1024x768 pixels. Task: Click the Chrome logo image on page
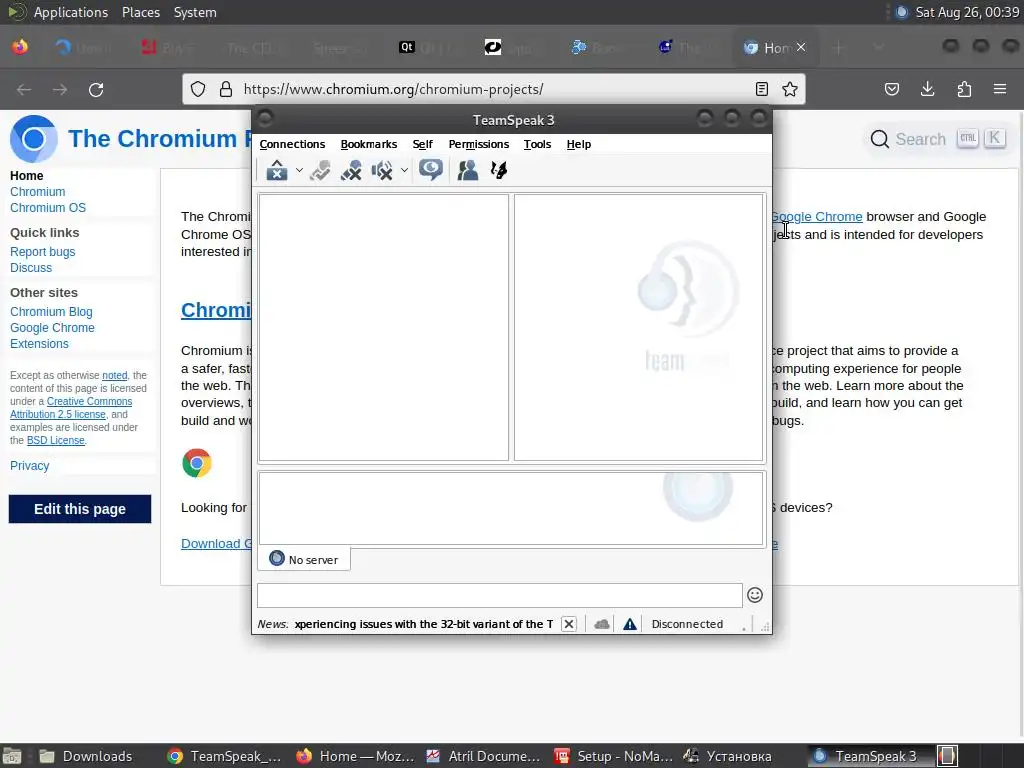[197, 463]
